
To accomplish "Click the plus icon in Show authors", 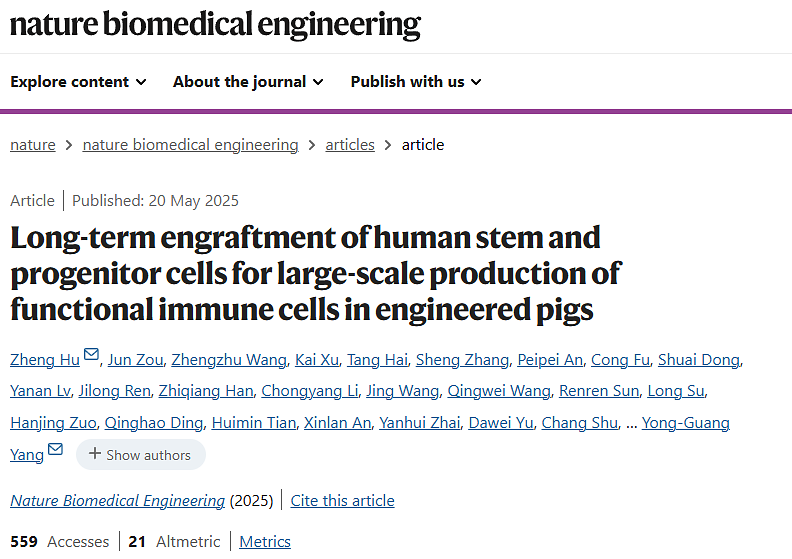I will [95, 454].
